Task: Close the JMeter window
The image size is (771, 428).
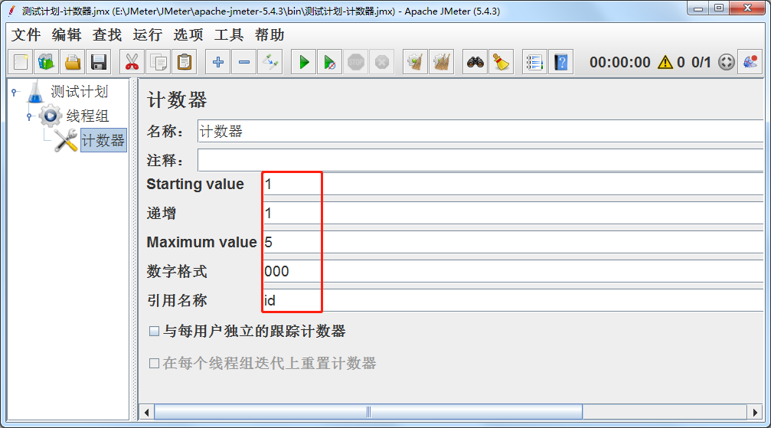Action: tap(747, 8)
